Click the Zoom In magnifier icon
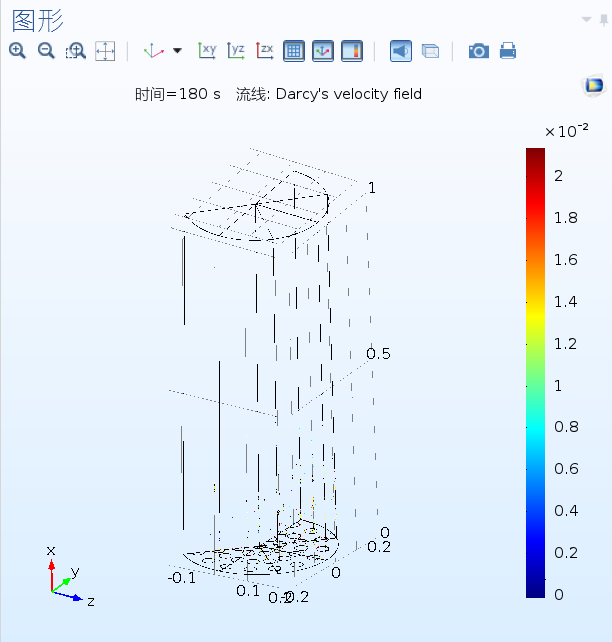The height and width of the screenshot is (642, 612). point(17,51)
